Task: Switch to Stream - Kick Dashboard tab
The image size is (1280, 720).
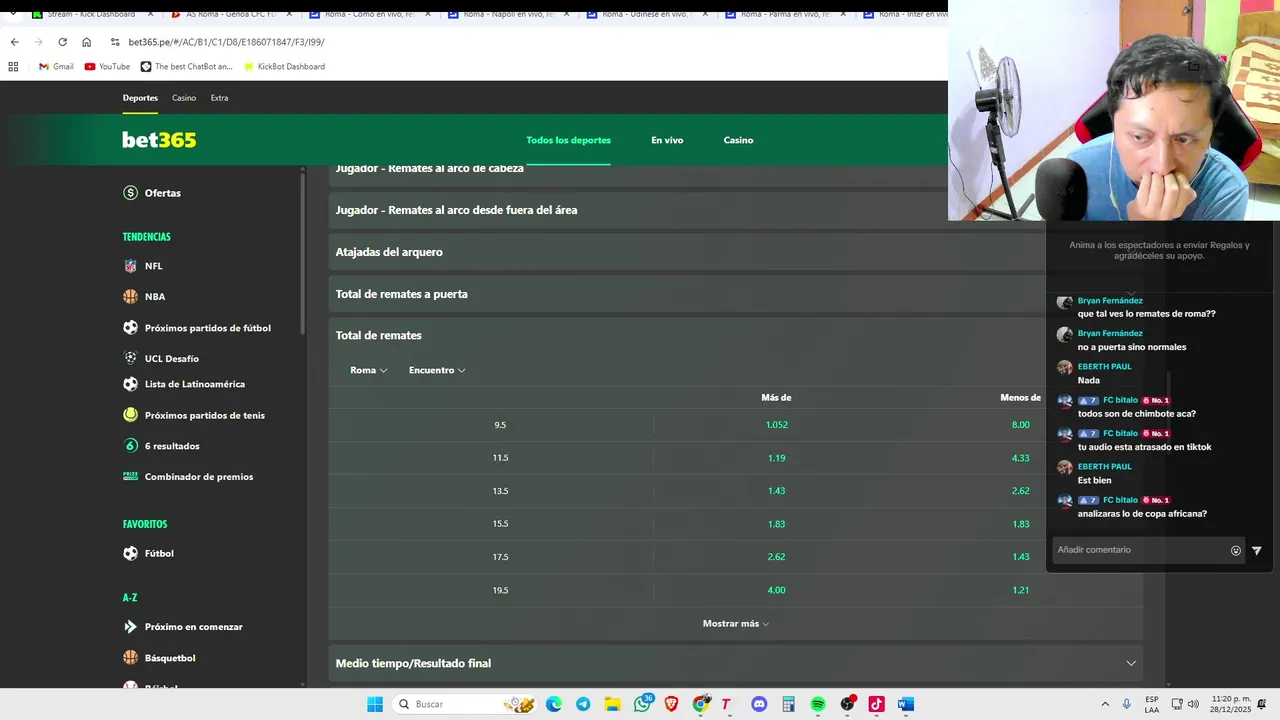Action: click(x=93, y=14)
